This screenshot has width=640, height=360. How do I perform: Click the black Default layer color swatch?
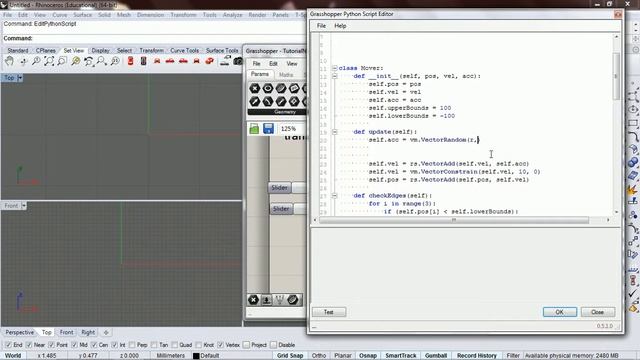pyautogui.click(x=196, y=356)
